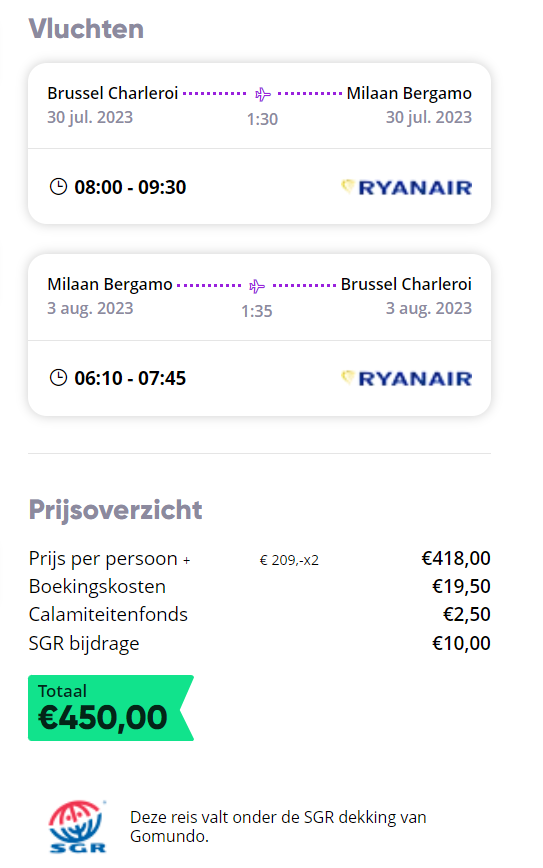Click the Prijsoverzicht section heading
Image resolution: width=543 pixels, height=868 pixels.
116,509
